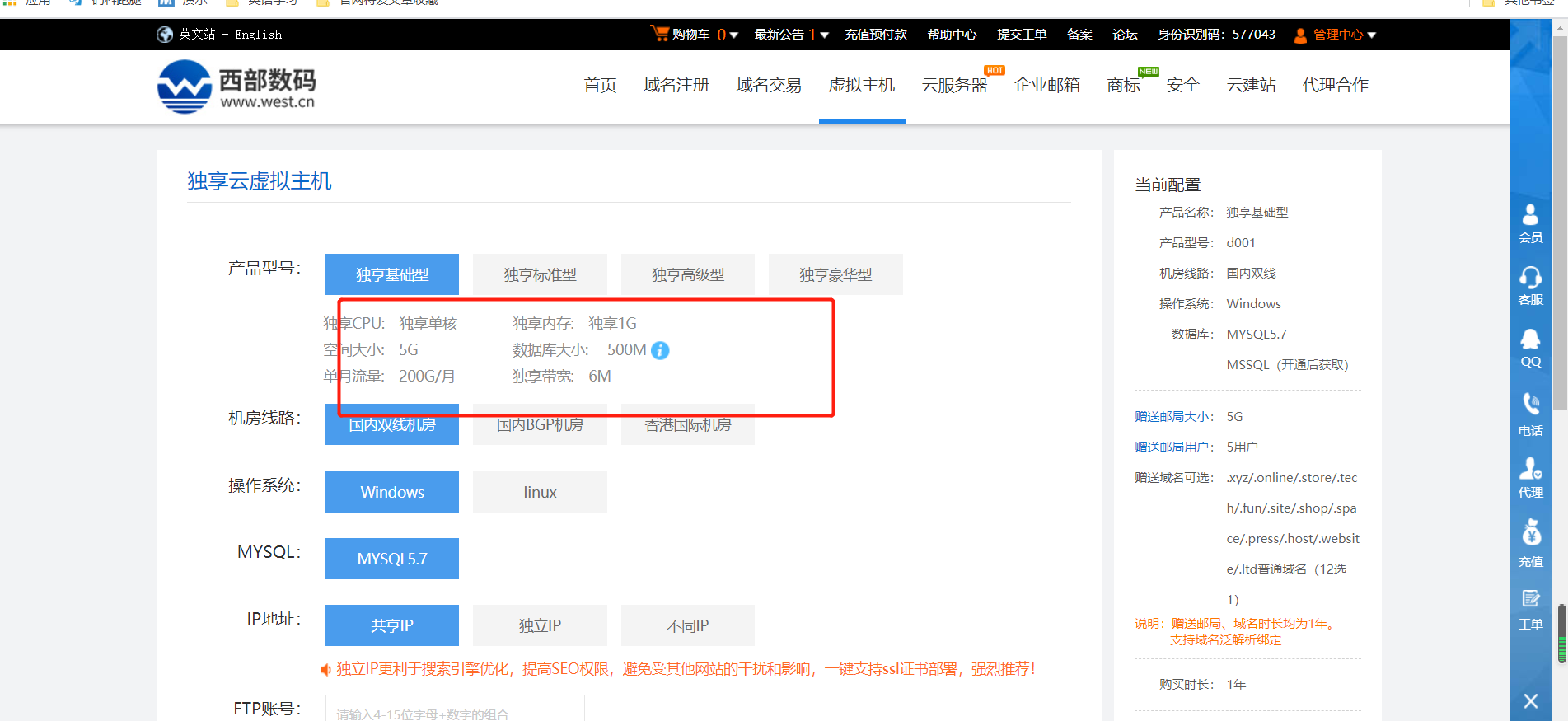
Task: Click the 提交工单 link
Action: pos(1022,35)
